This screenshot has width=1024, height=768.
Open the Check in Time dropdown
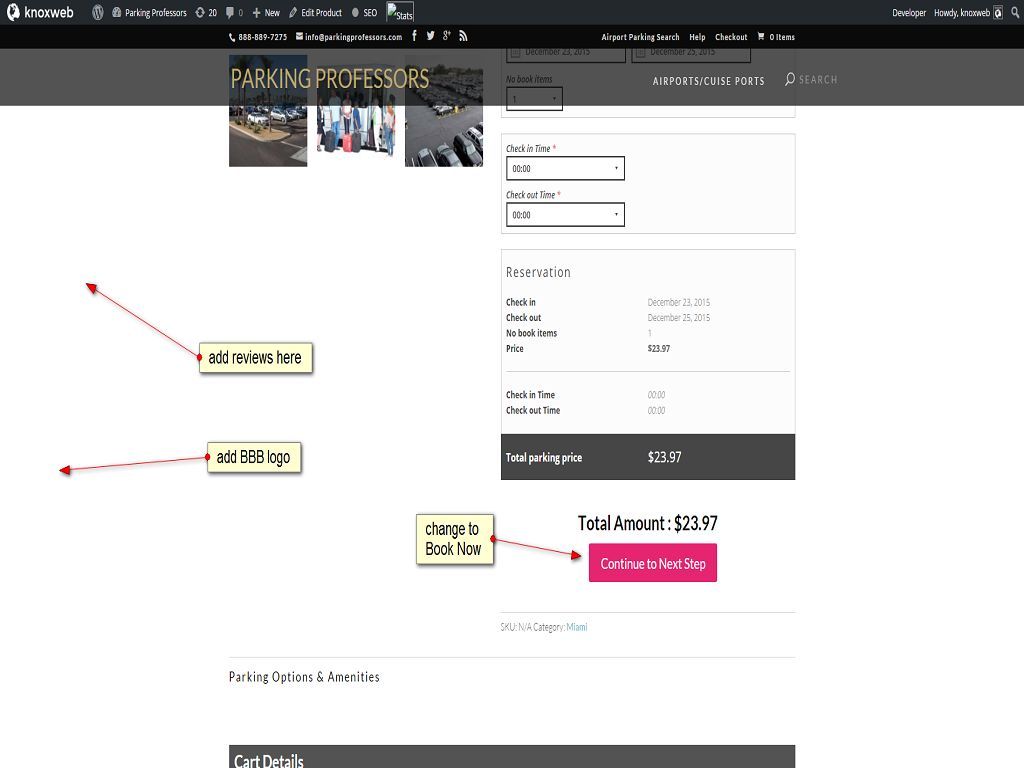[x=565, y=168]
